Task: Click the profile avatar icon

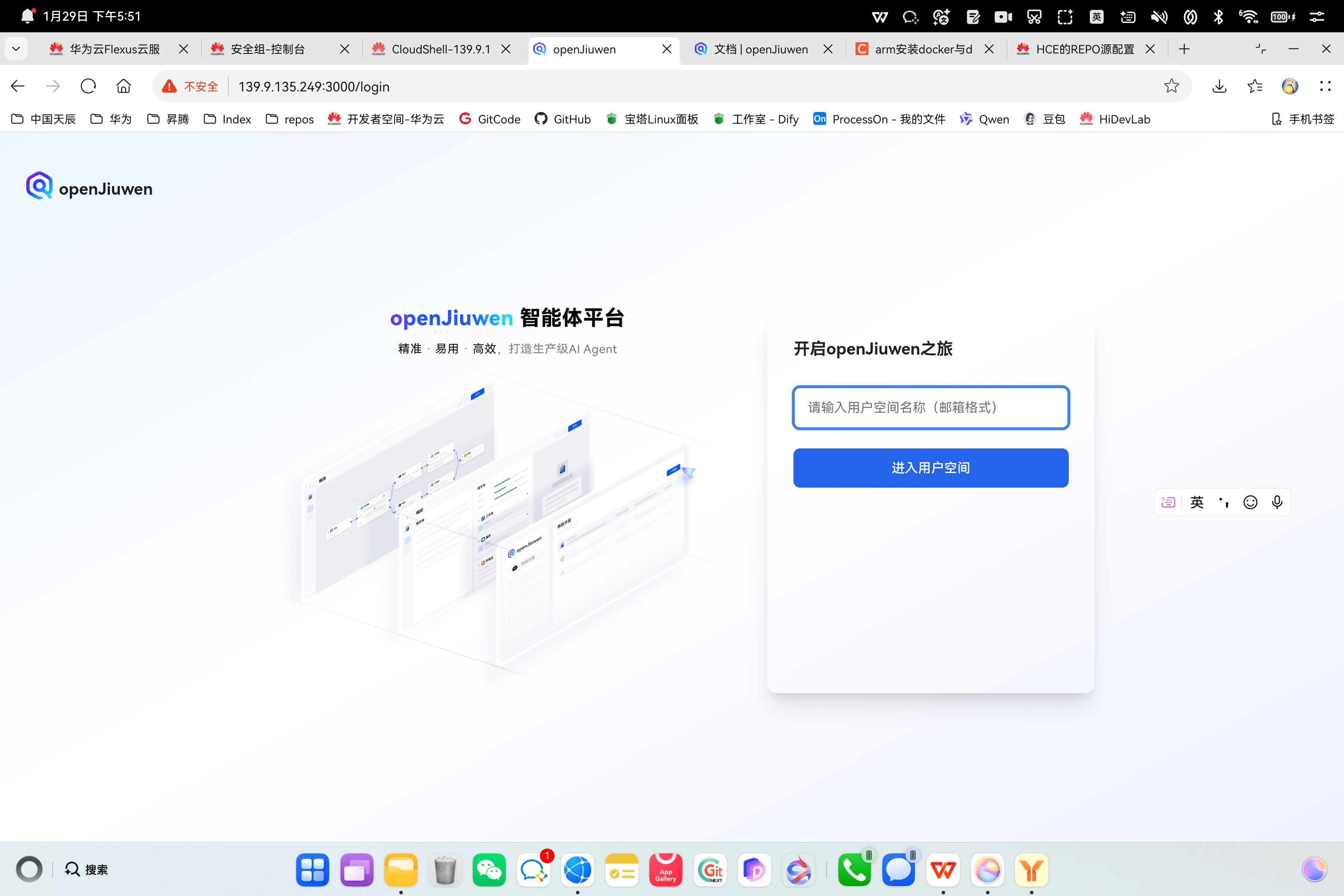Action: (1290, 86)
